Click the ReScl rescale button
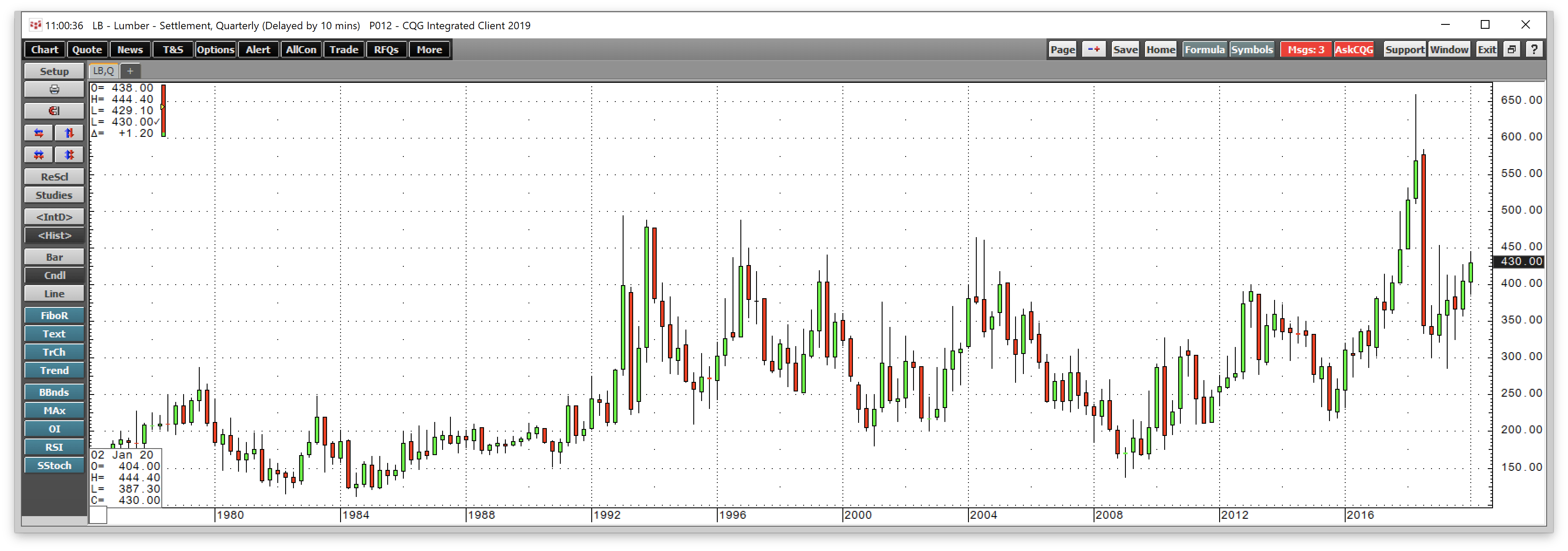The width and height of the screenshot is (1568, 551). (x=54, y=177)
